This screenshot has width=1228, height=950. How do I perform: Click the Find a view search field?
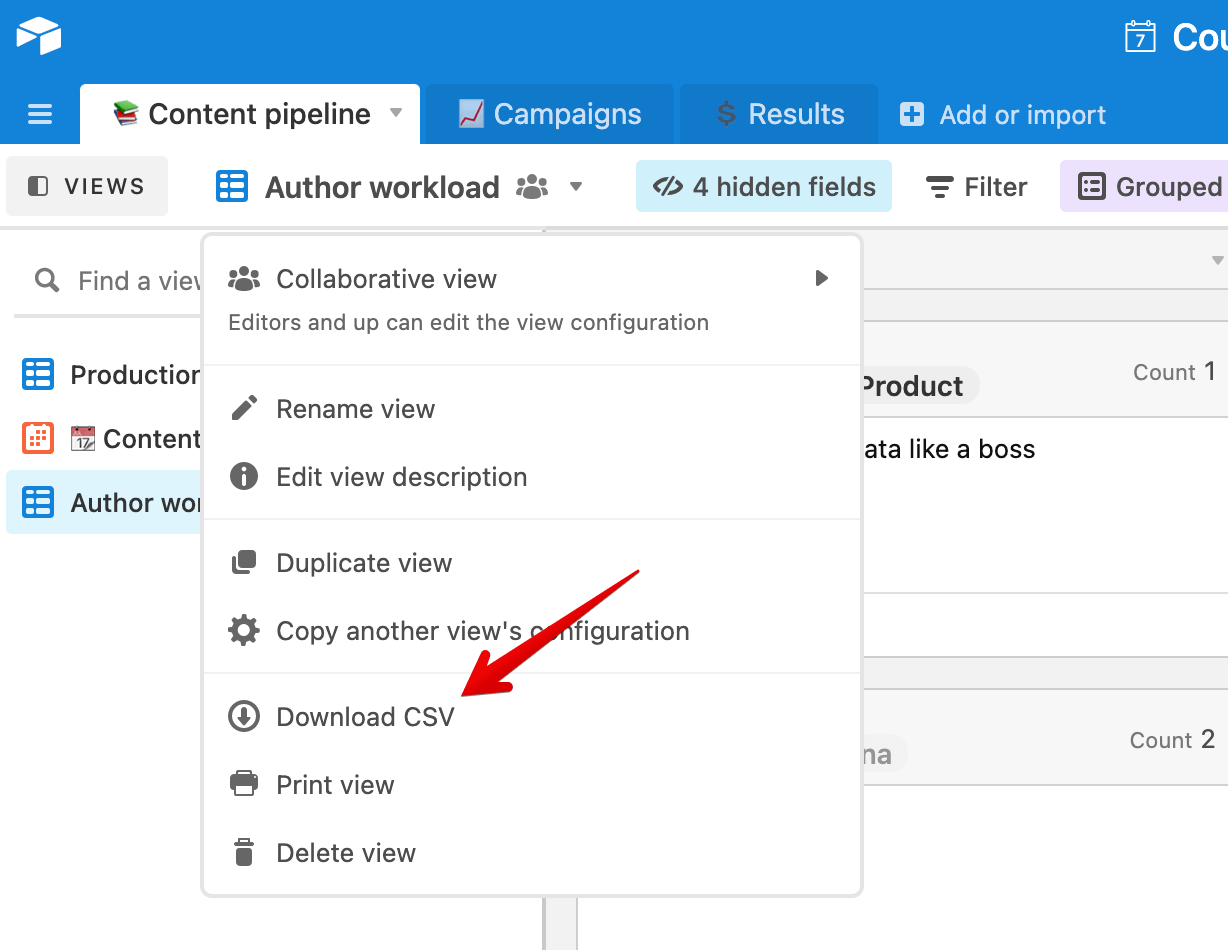coord(120,280)
